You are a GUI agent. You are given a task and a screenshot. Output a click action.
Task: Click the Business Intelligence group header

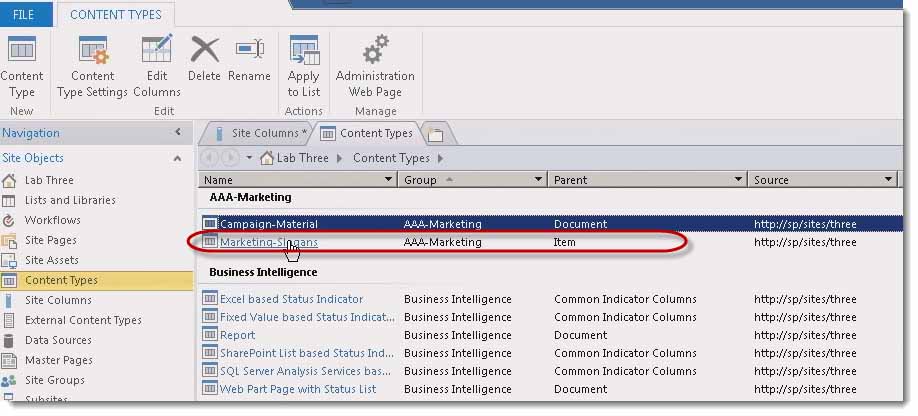(263, 272)
